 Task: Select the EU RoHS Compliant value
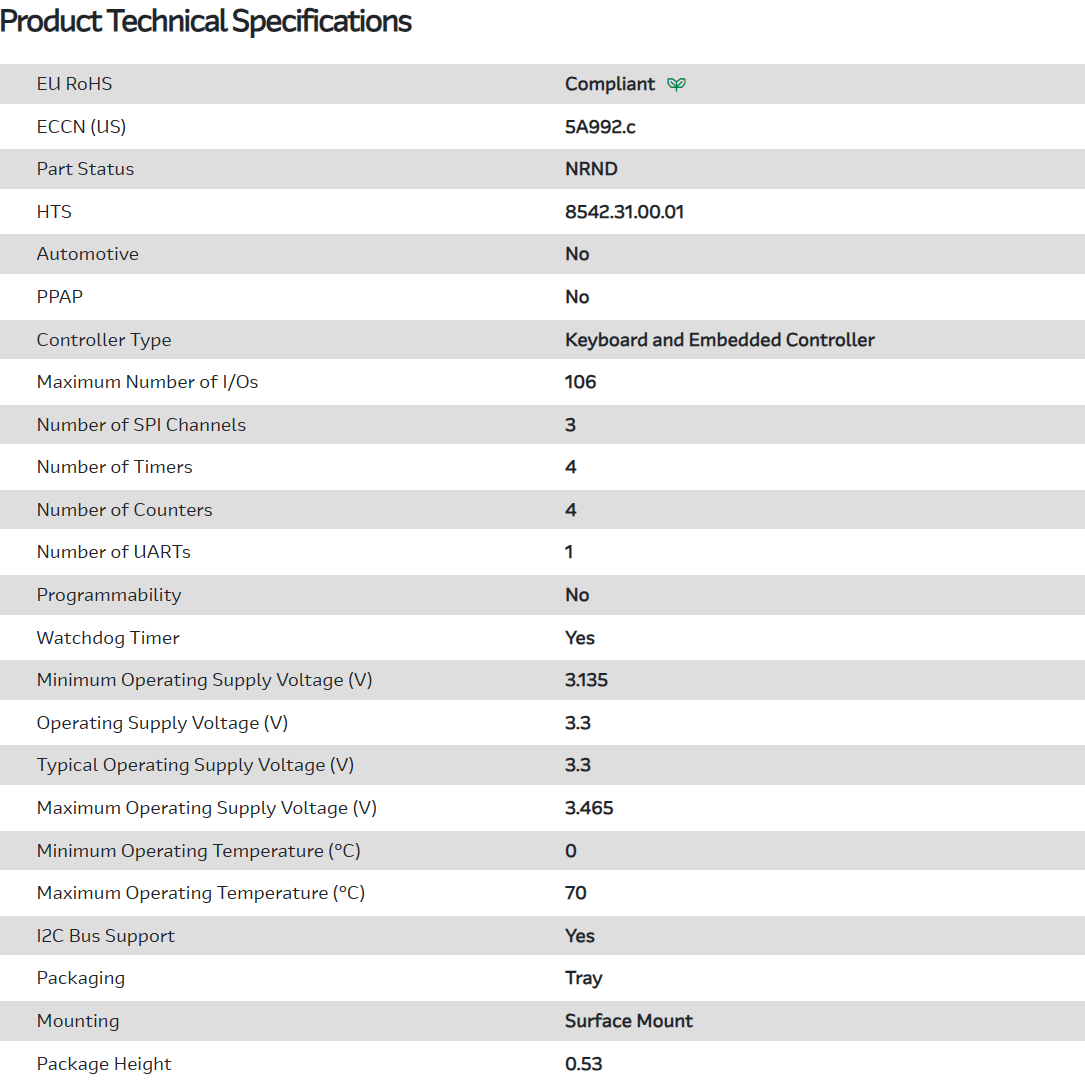pyautogui.click(x=610, y=84)
